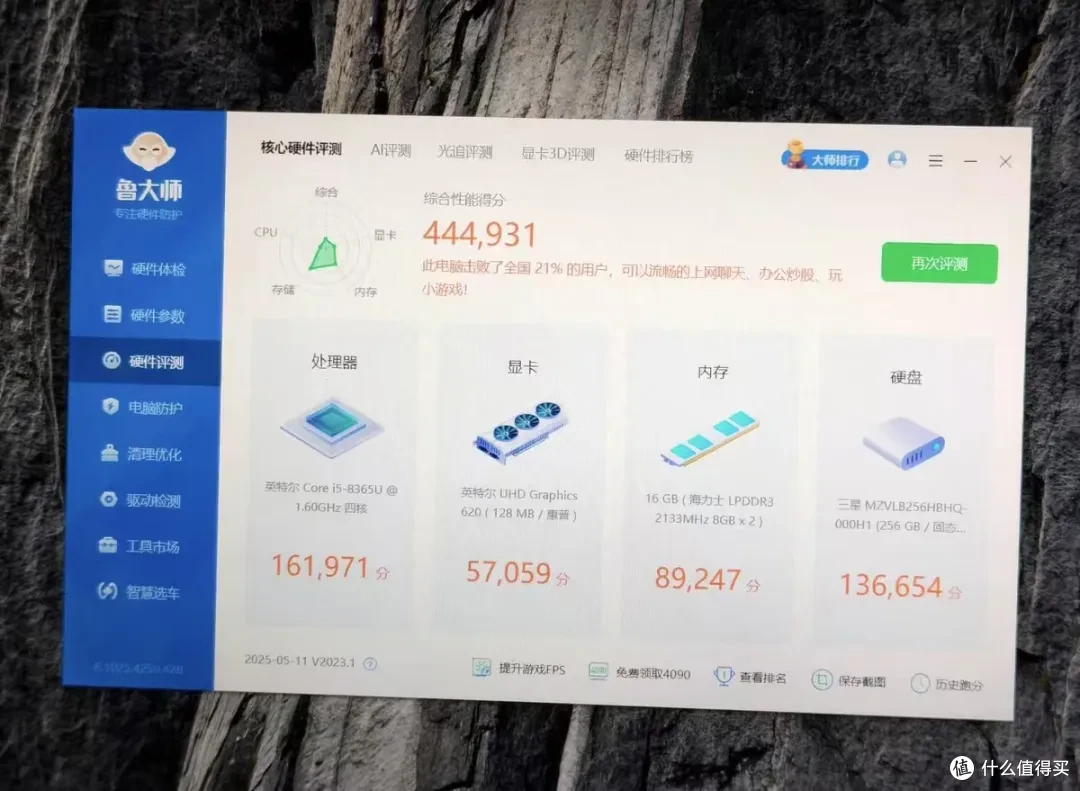Open 大师排行 master ranking badge
This screenshot has height=791, width=1080.
pos(825,157)
